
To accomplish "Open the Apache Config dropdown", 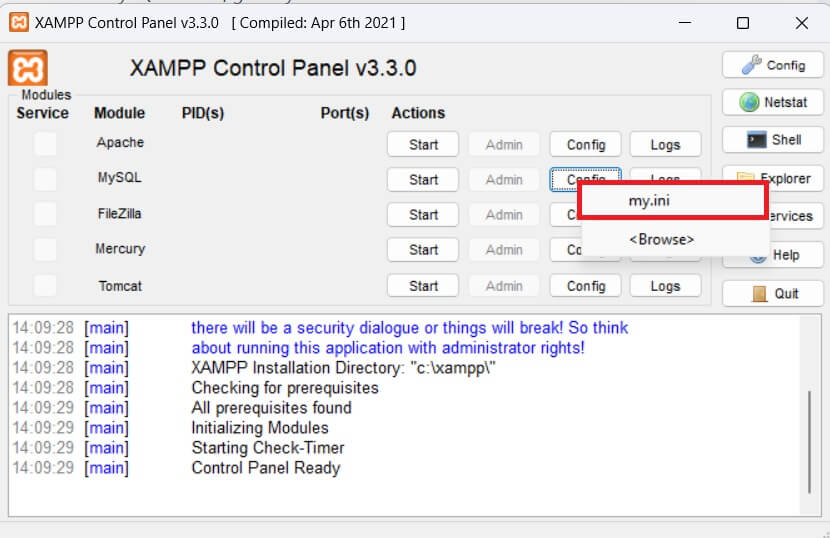I will (x=585, y=144).
